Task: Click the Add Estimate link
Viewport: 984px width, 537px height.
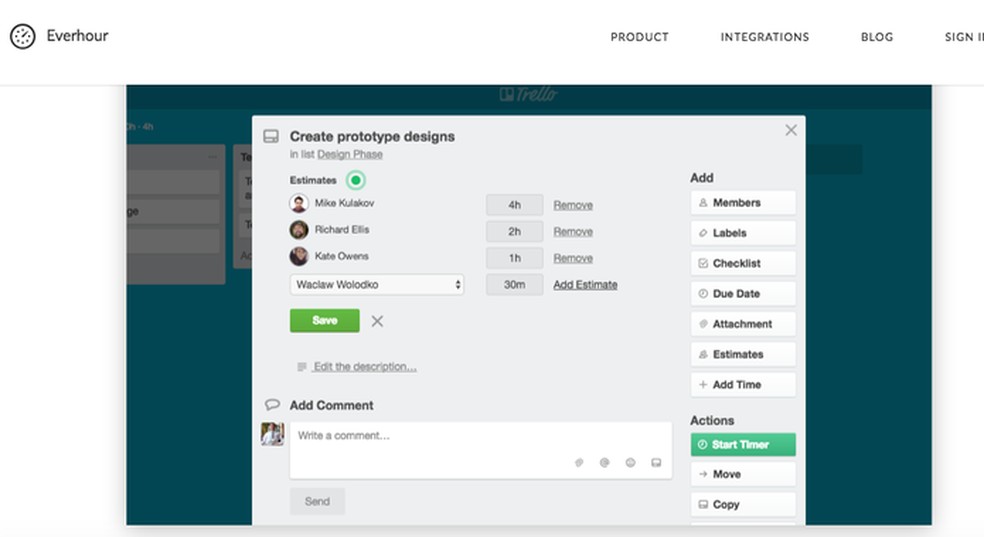Action: coord(585,285)
